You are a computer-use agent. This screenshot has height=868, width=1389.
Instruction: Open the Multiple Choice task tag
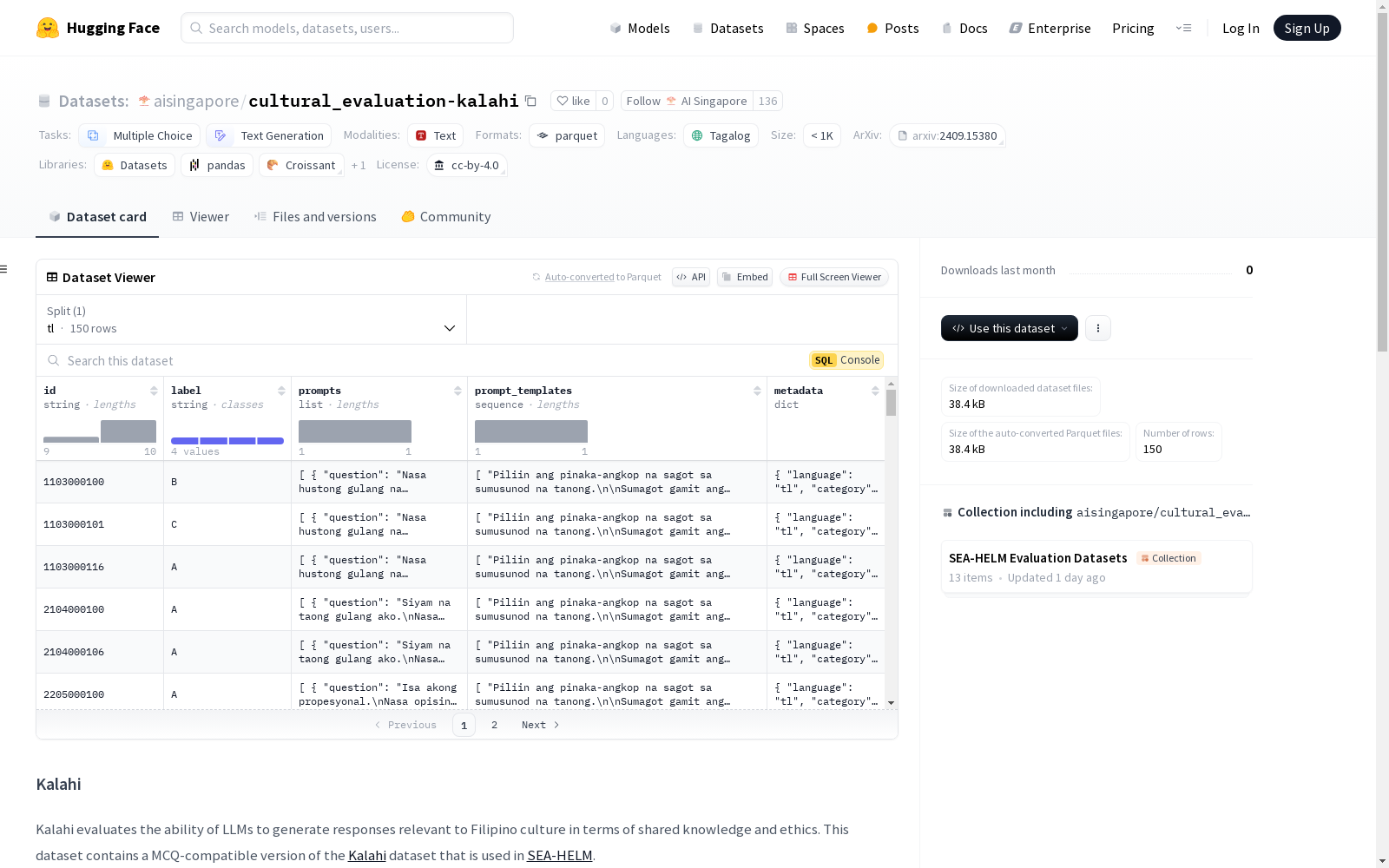pyautogui.click(x=139, y=135)
